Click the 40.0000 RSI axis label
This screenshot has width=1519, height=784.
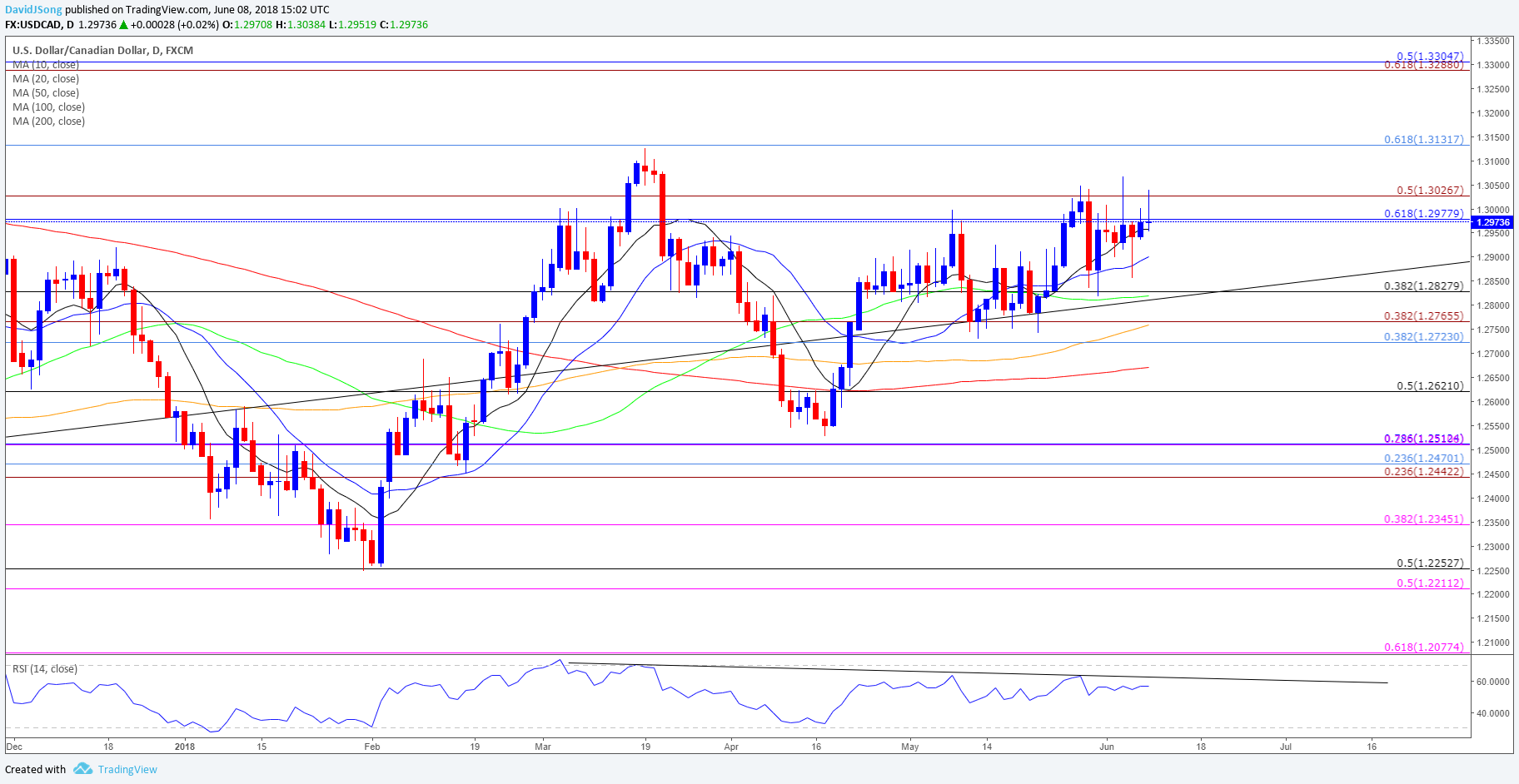click(x=1494, y=713)
